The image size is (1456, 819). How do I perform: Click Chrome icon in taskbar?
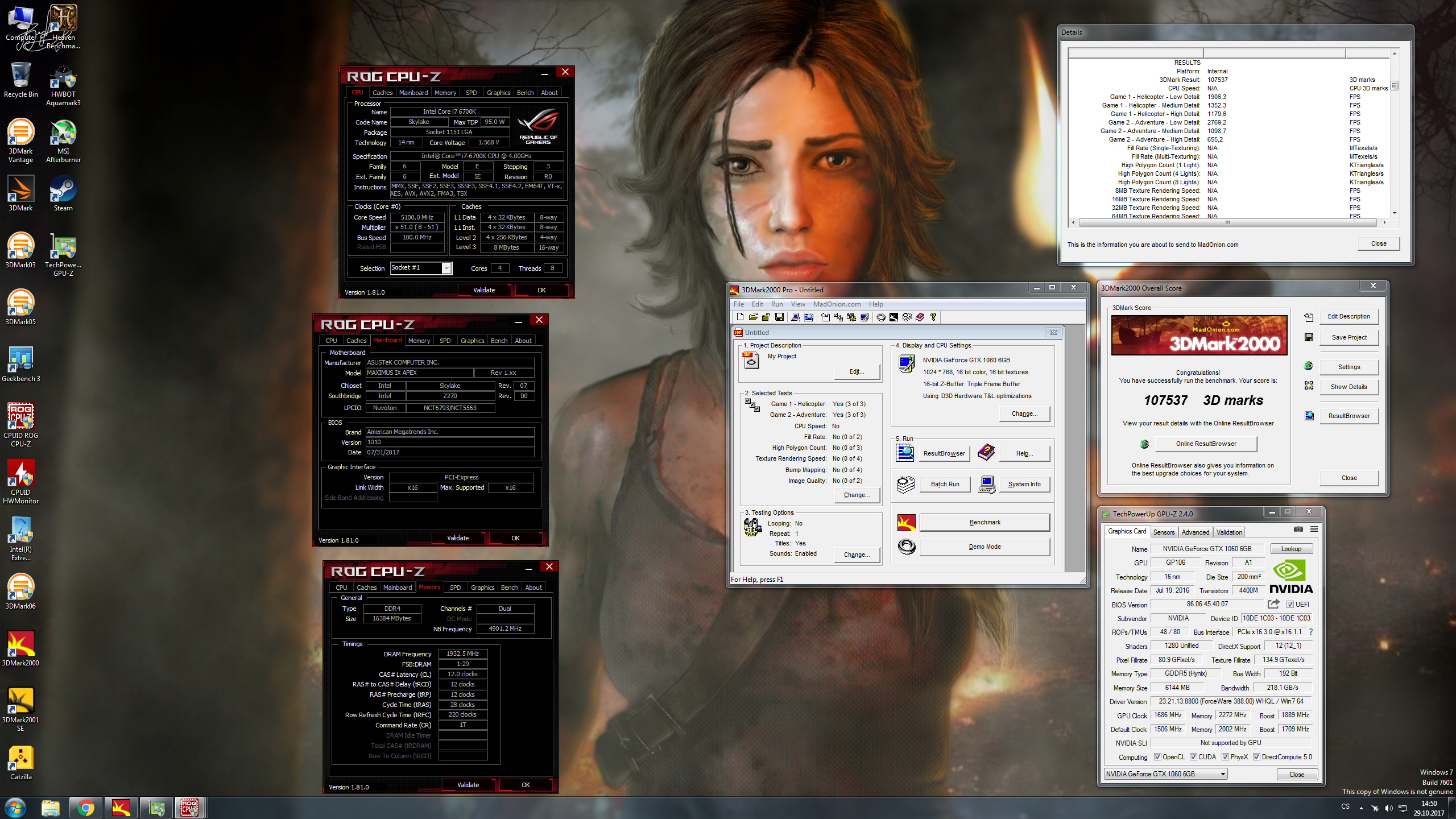click(86, 808)
